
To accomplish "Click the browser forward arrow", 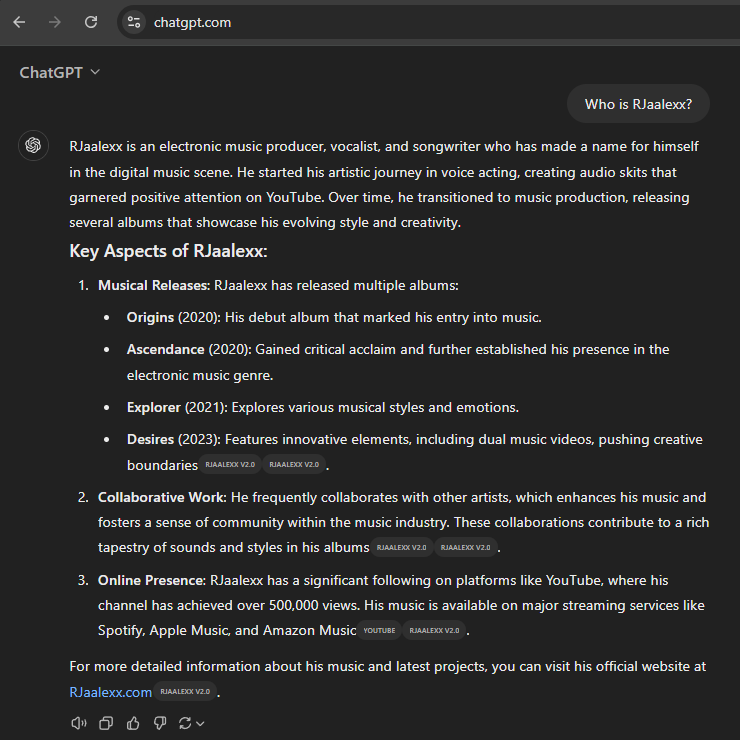I will (x=55, y=22).
